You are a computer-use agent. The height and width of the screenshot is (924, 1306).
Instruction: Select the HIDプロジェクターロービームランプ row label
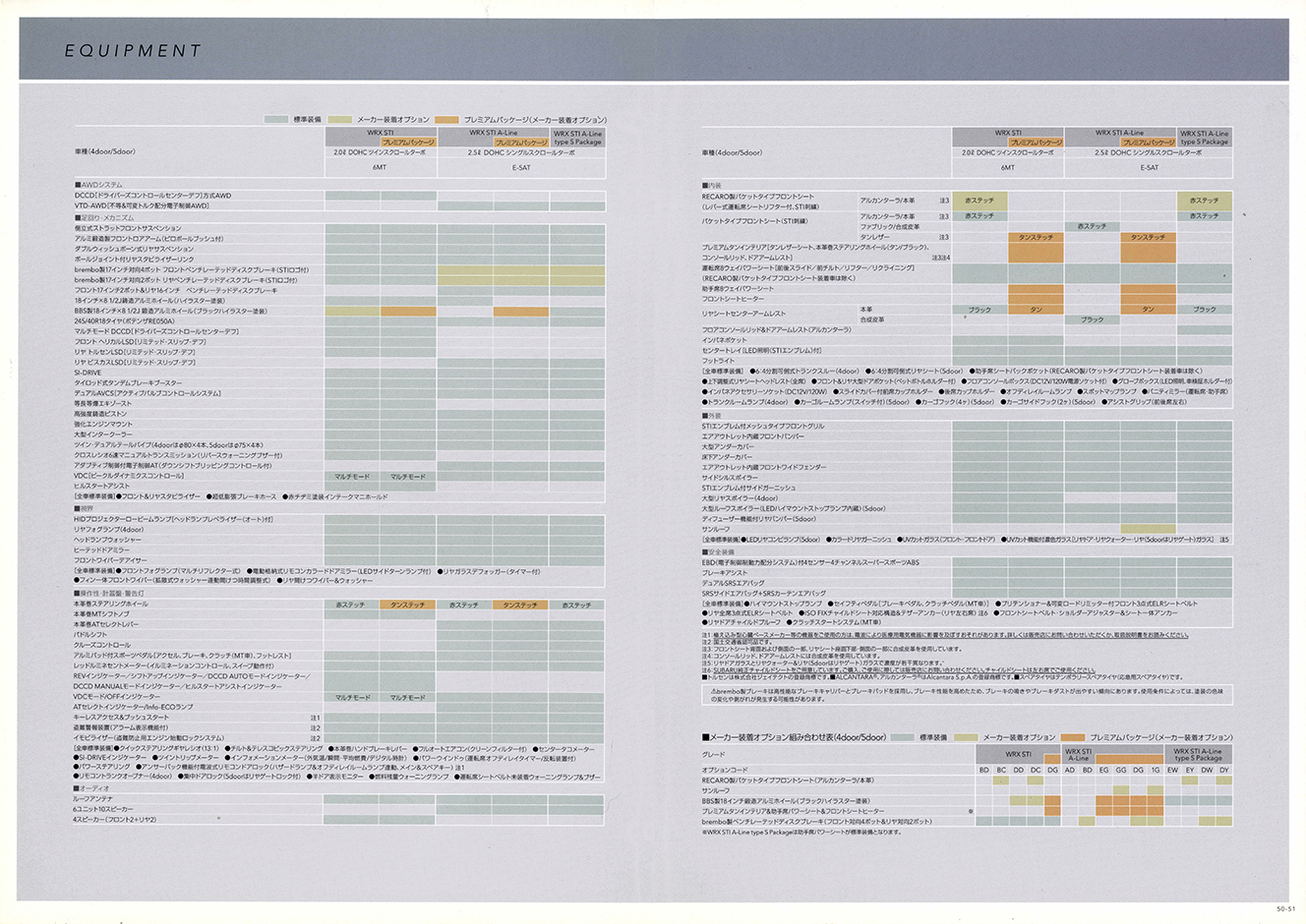pyautogui.click(x=173, y=519)
